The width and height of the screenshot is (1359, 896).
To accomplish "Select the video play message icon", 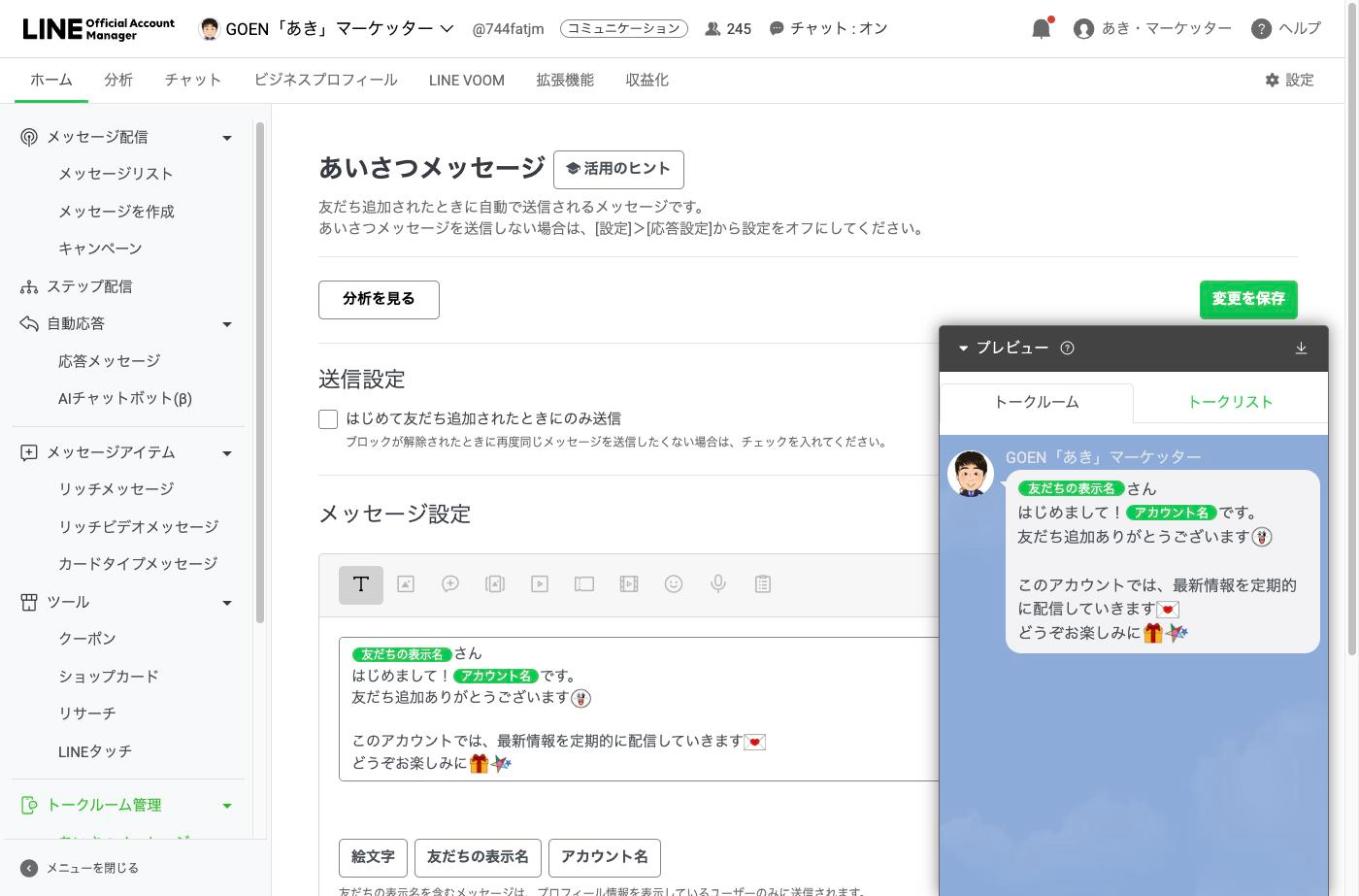I will 540,585.
